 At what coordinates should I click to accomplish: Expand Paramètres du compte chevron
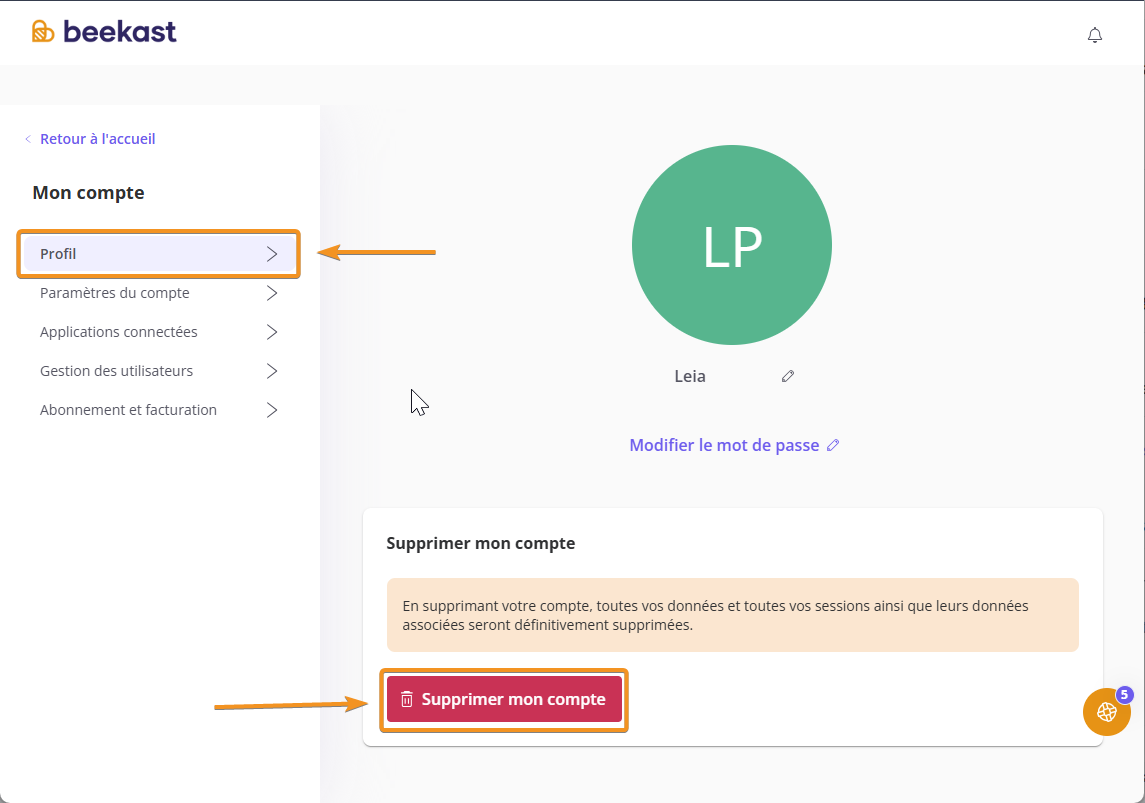pos(272,293)
